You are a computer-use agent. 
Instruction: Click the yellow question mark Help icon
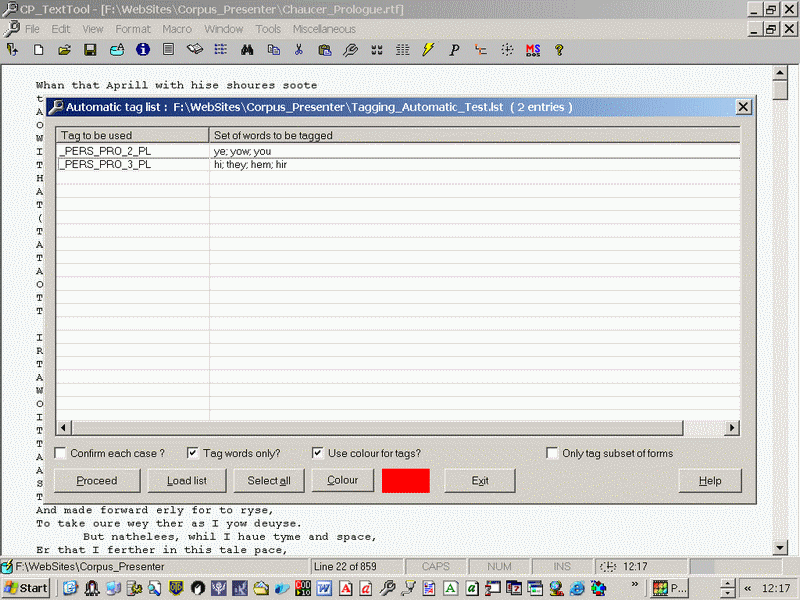559,49
